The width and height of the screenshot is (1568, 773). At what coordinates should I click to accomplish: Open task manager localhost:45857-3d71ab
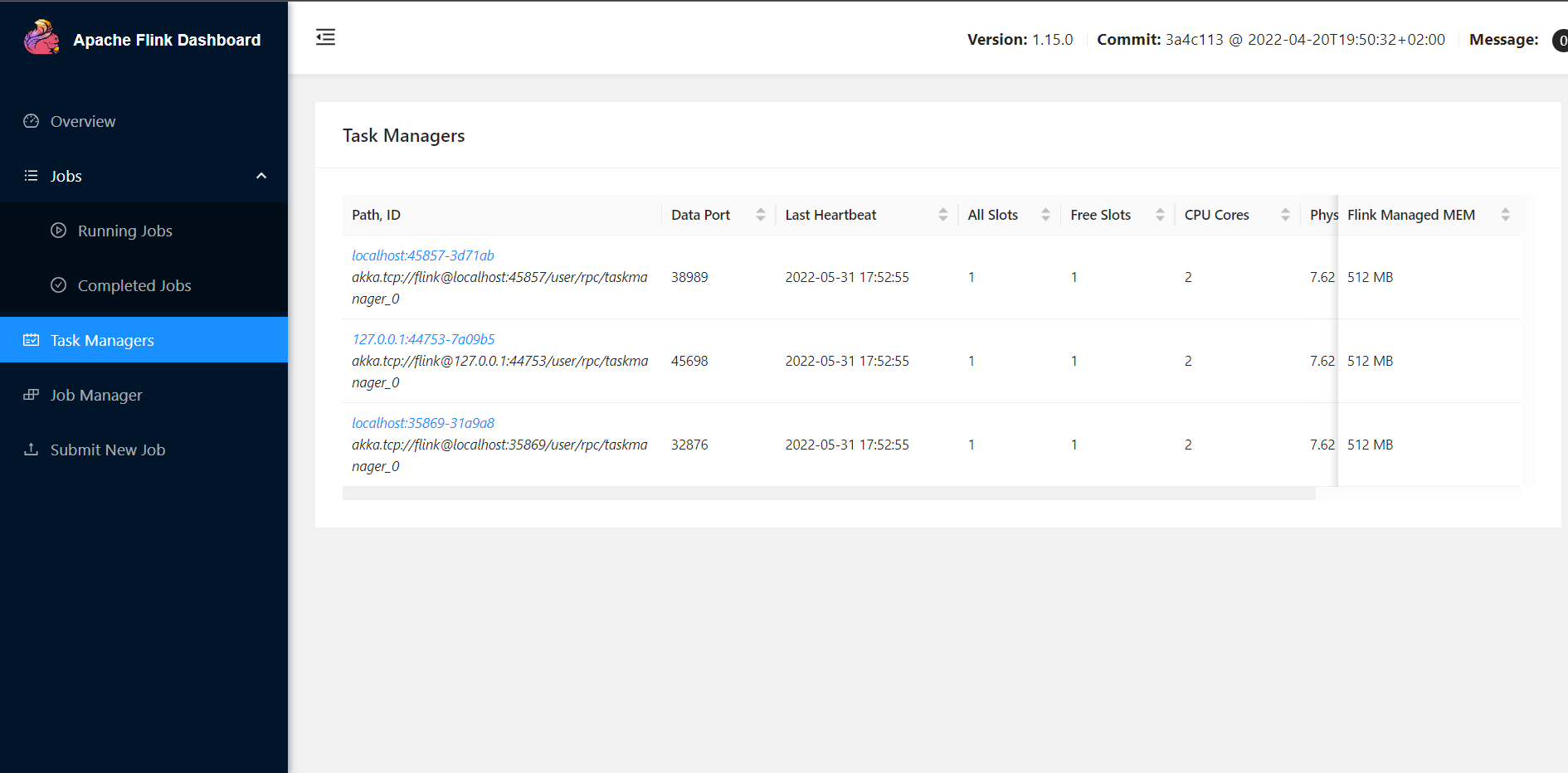tap(423, 255)
